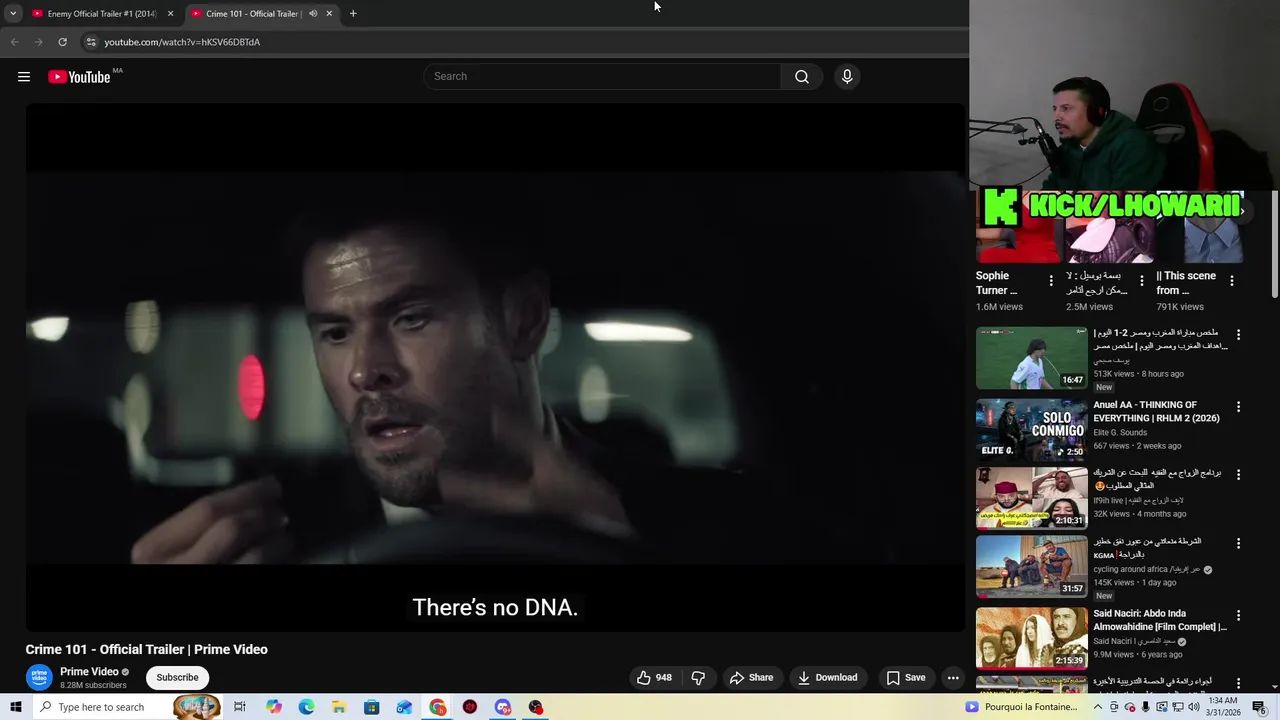Open the 16:47 football highlights video thumbnail
The width and height of the screenshot is (1280, 720).
click(x=1031, y=358)
